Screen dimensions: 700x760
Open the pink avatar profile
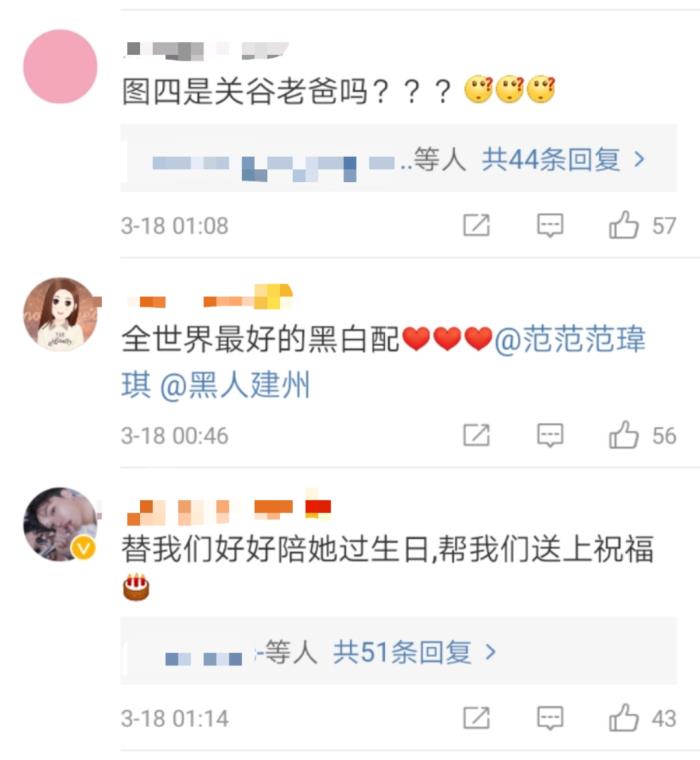pyautogui.click(x=60, y=66)
